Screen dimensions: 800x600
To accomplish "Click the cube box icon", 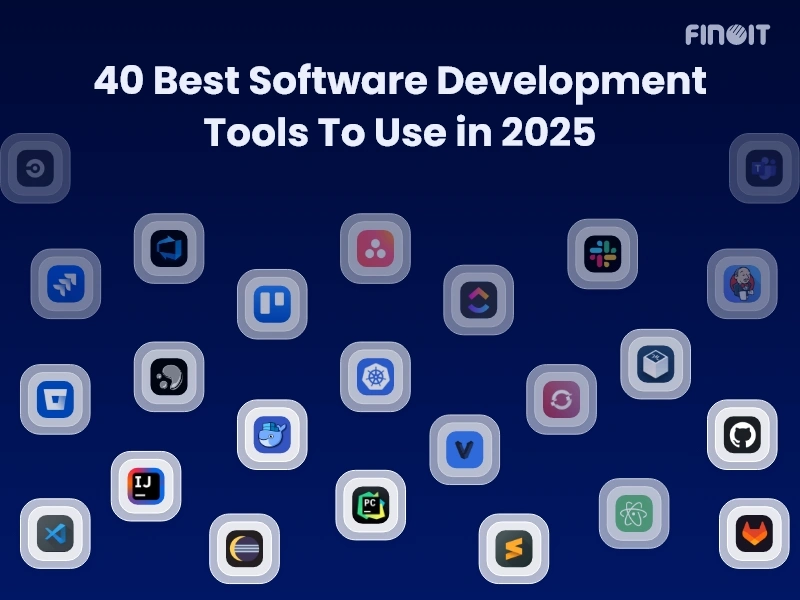I will pos(655,364).
